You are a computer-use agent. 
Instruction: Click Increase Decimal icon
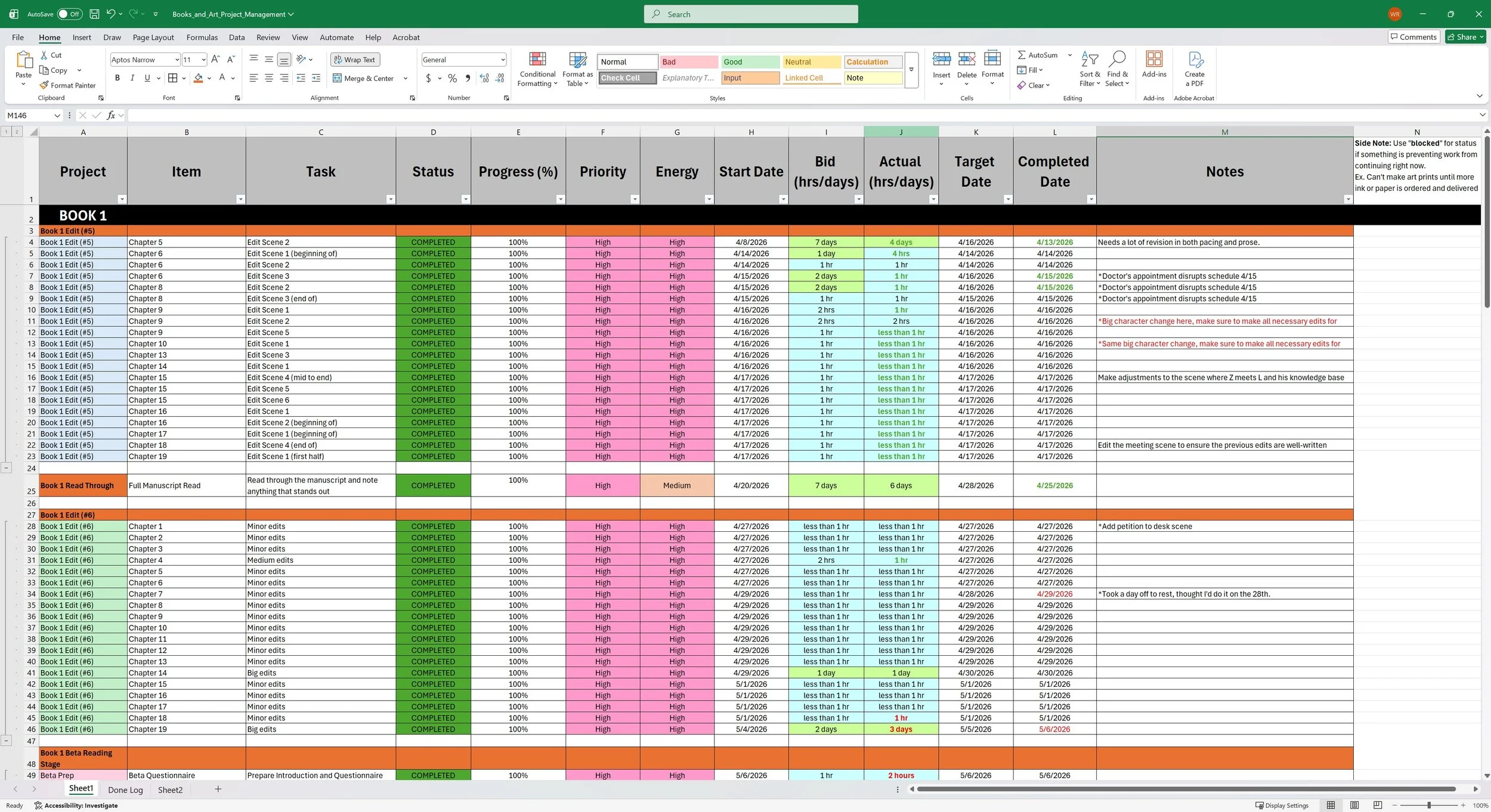point(484,78)
